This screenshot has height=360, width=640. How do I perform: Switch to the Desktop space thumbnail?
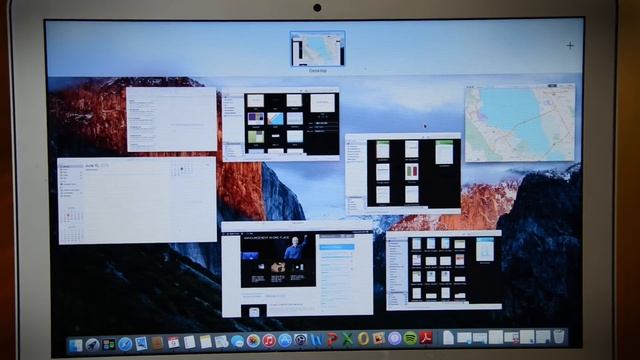(x=318, y=49)
